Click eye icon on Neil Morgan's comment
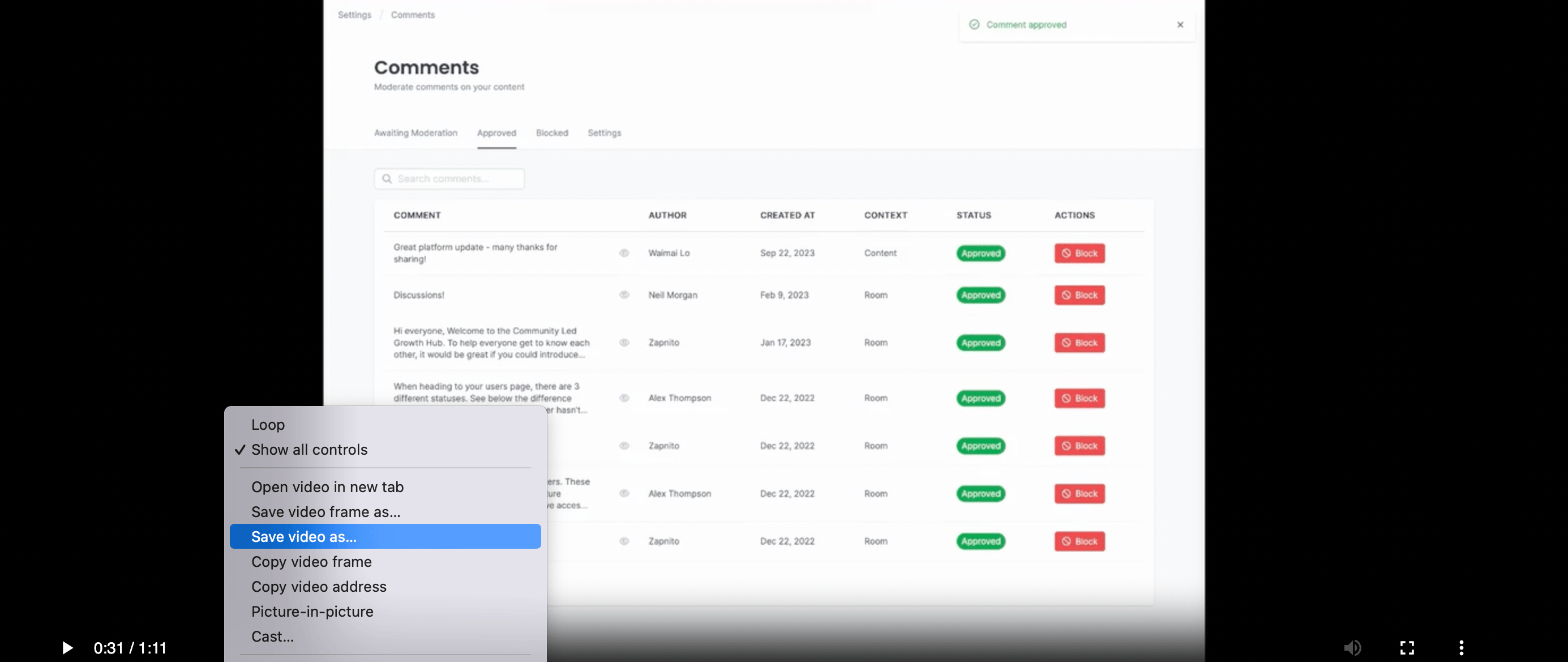 [624, 295]
